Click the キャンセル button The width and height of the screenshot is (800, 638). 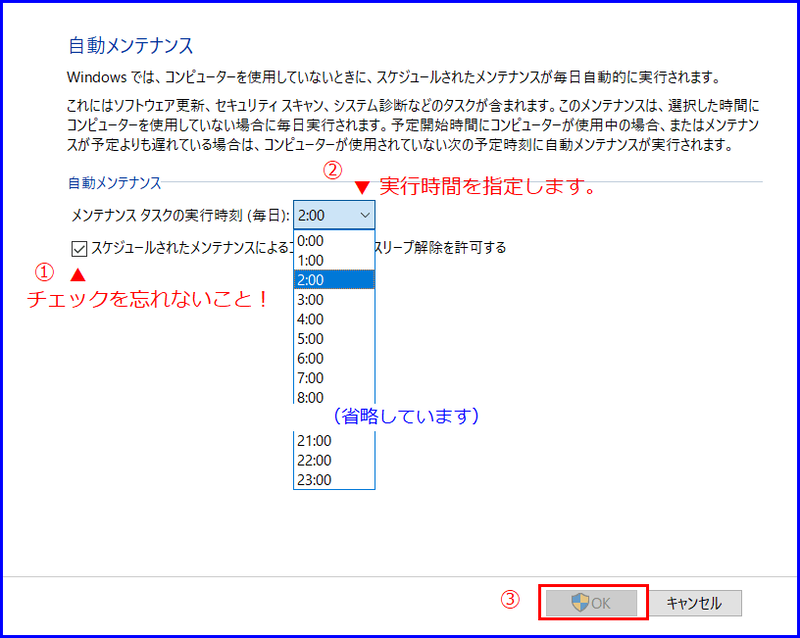(694, 603)
